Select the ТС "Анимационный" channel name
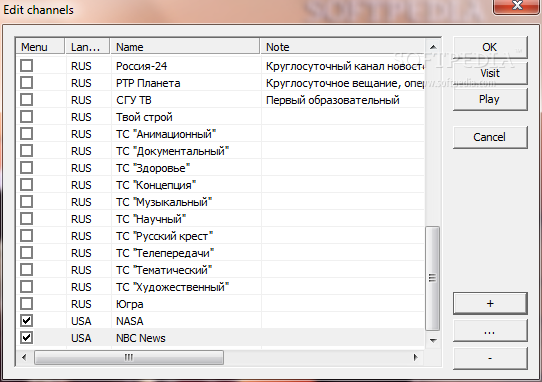542x382 pixels. pos(166,134)
